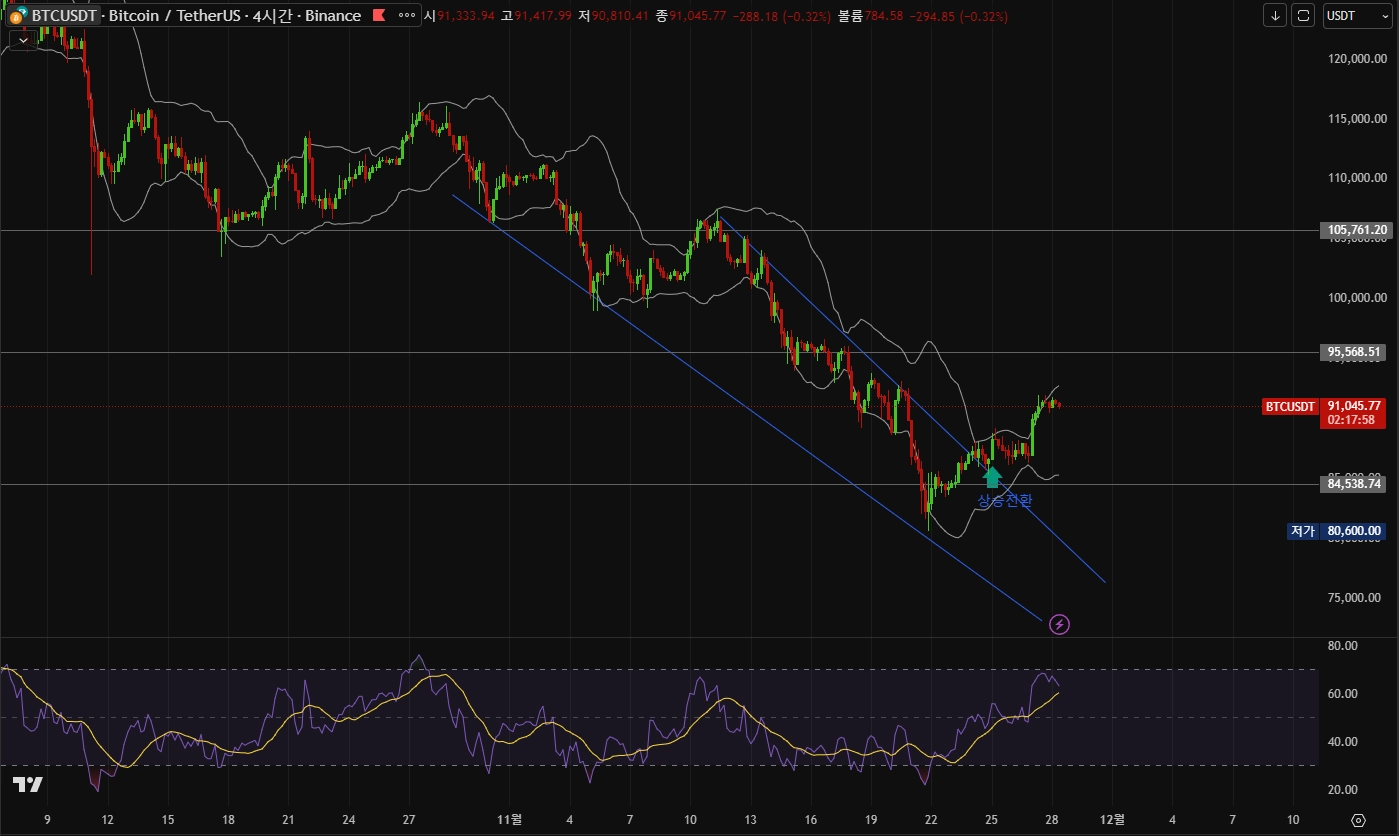Click the 95,568.51 horizontal line price label
The height and width of the screenshot is (836, 1399).
(x=1356, y=352)
